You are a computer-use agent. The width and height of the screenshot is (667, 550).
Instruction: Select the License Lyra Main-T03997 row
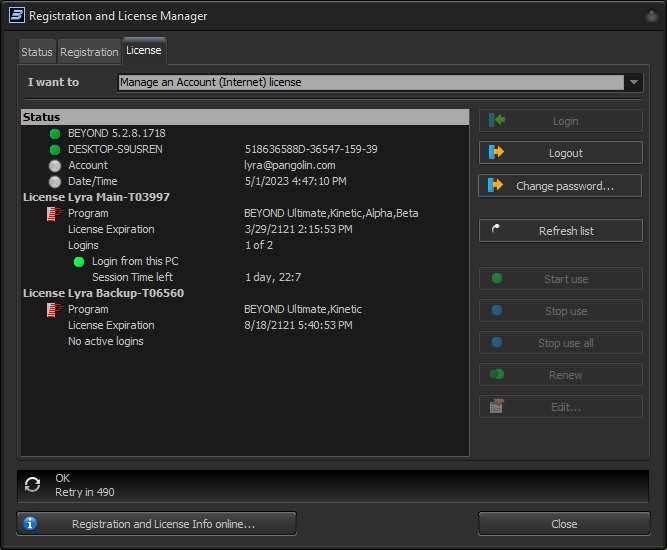(x=96, y=197)
